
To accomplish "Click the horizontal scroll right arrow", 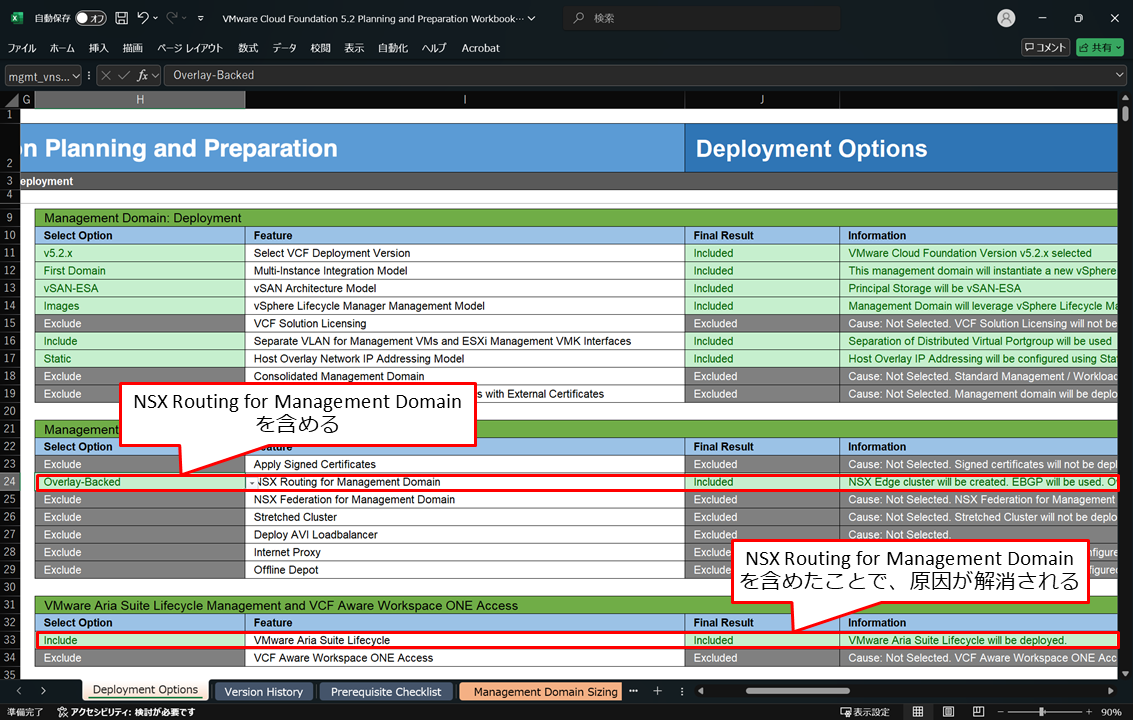I will (1111, 691).
